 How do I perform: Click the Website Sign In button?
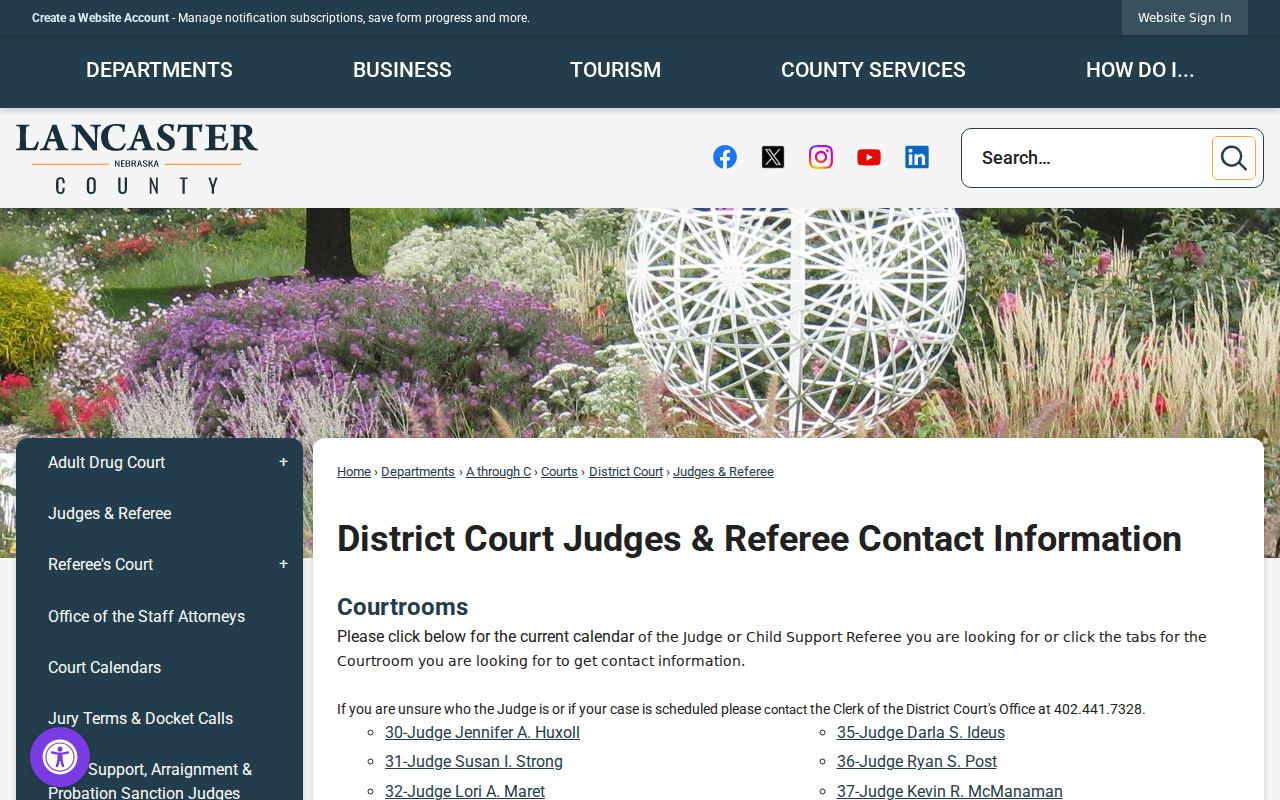coord(1185,18)
